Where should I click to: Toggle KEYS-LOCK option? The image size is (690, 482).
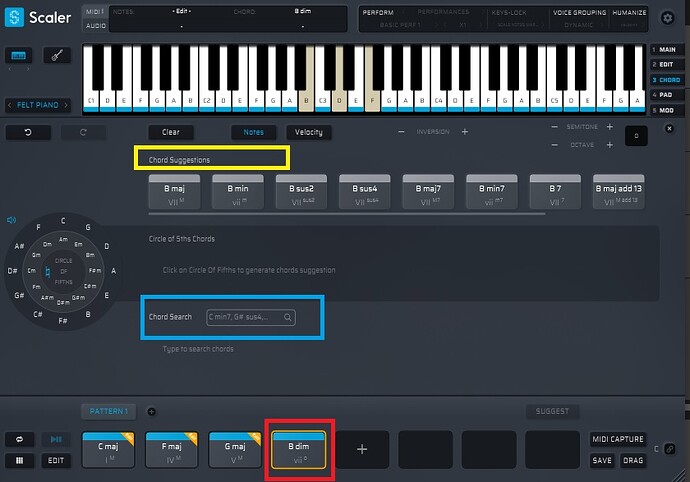(509, 13)
